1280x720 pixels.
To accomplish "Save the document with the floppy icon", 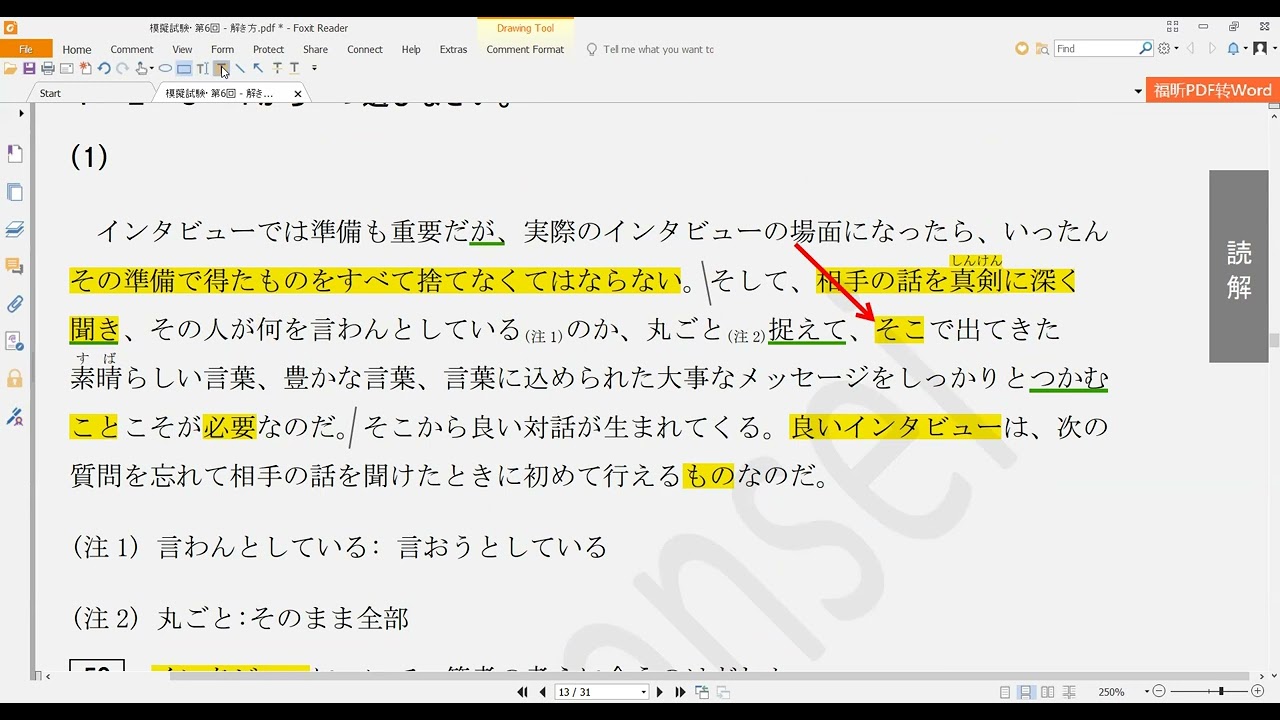I will 29,69.
